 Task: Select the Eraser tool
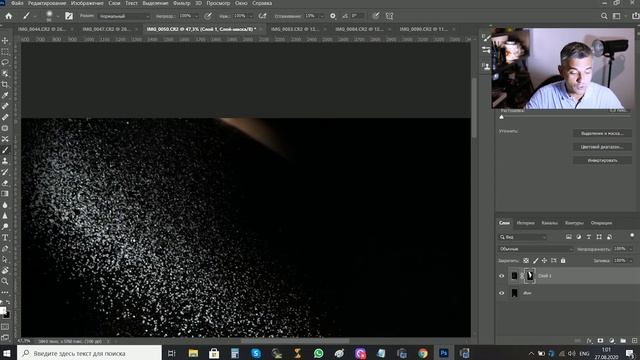tap(5, 183)
